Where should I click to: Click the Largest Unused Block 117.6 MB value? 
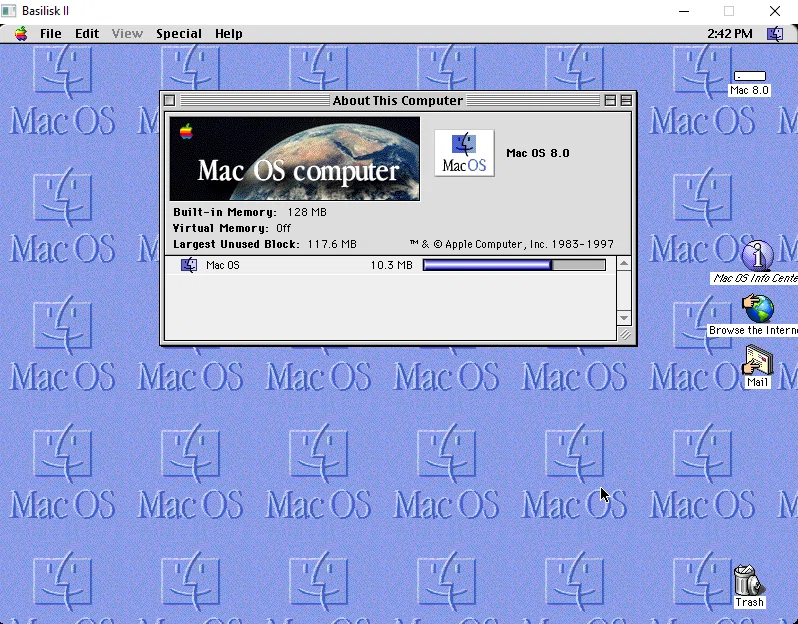(x=332, y=244)
